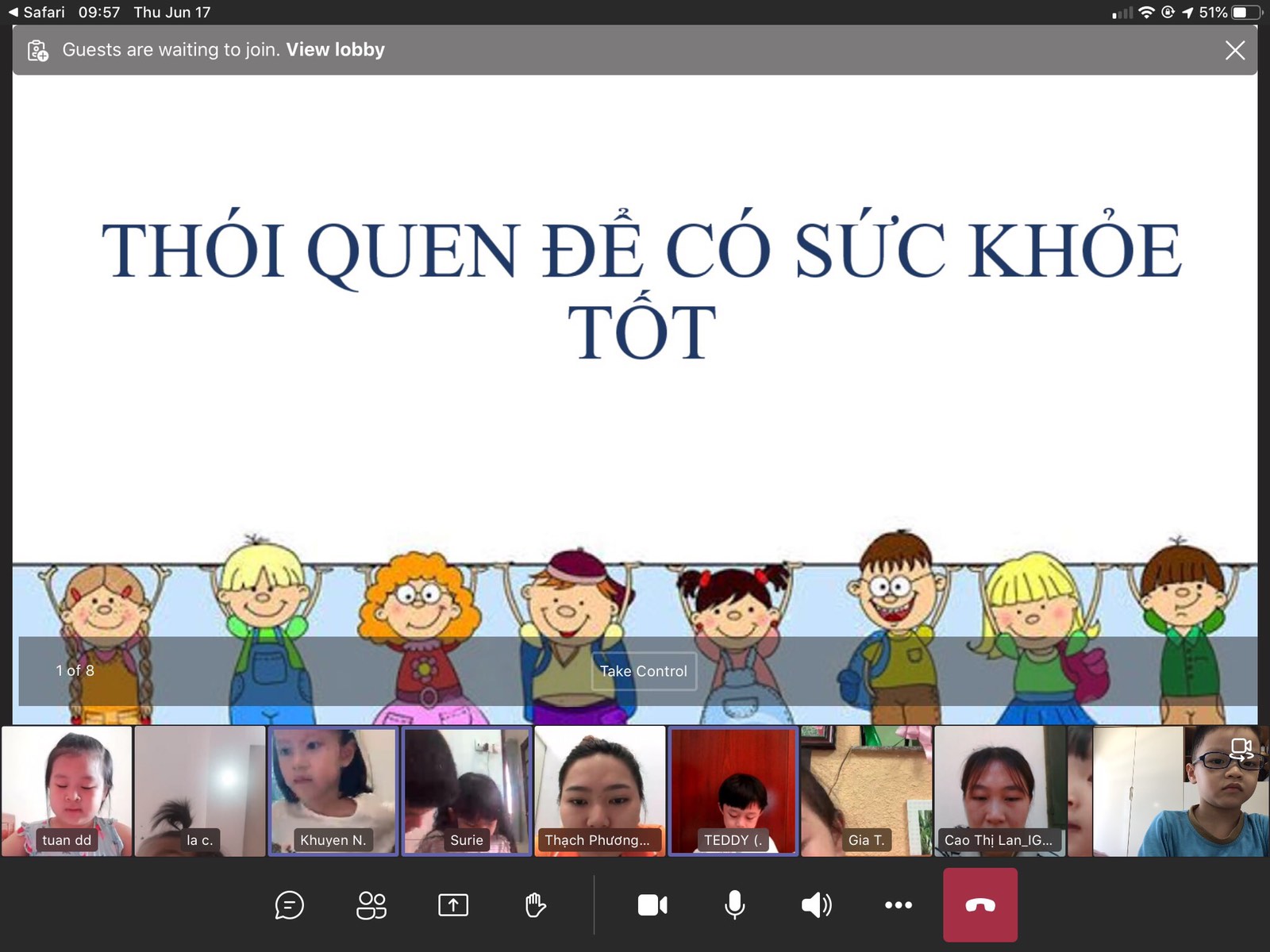The image size is (1270, 952).
Task: Tap the 1 of 8 slide indicator
Action: [x=75, y=670]
